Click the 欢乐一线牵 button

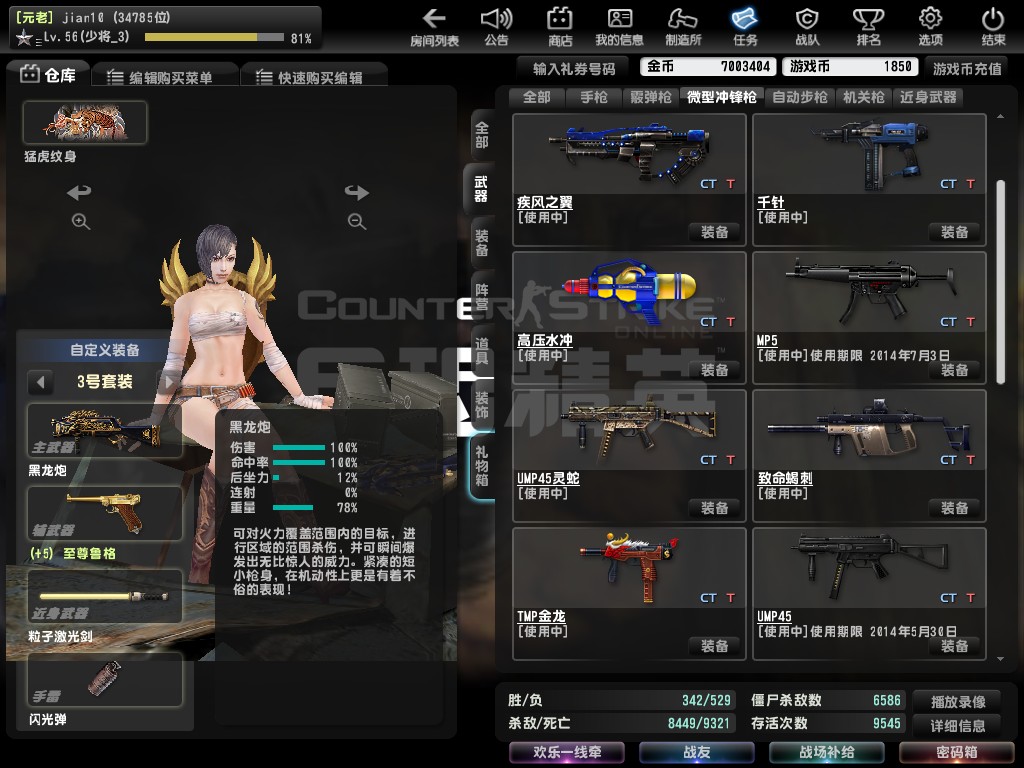click(x=567, y=752)
